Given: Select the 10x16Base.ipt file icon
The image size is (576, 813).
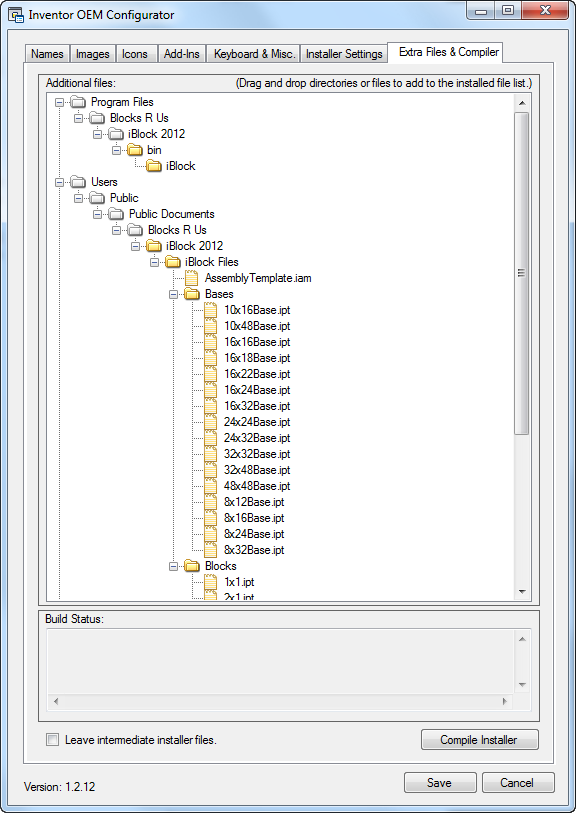Looking at the screenshot, I should 210,310.
